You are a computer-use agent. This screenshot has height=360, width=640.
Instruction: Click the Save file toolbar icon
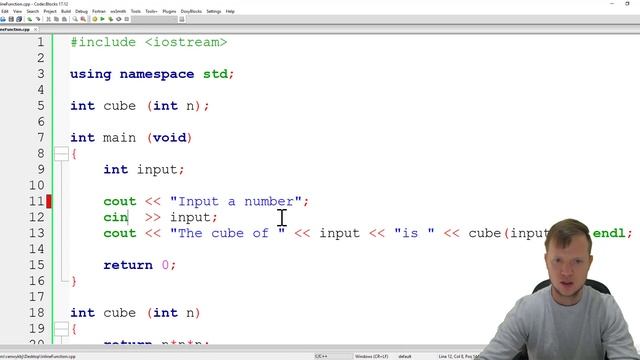(x=11, y=19)
